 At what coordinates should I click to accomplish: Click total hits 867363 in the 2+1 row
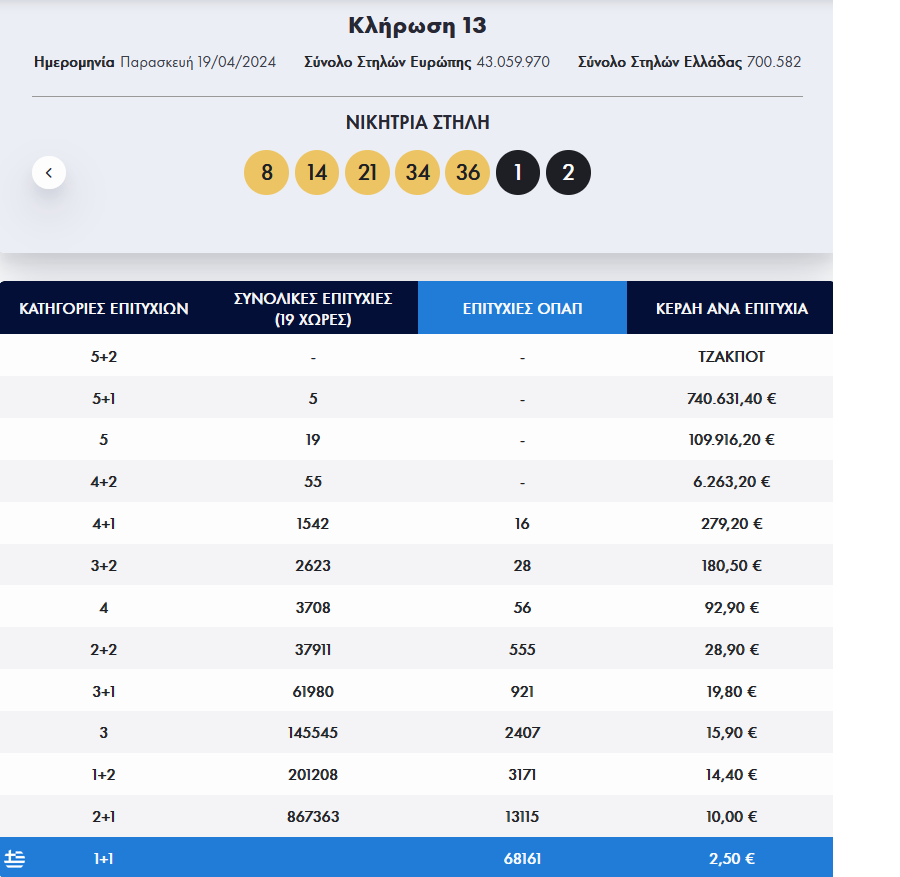[x=313, y=817]
